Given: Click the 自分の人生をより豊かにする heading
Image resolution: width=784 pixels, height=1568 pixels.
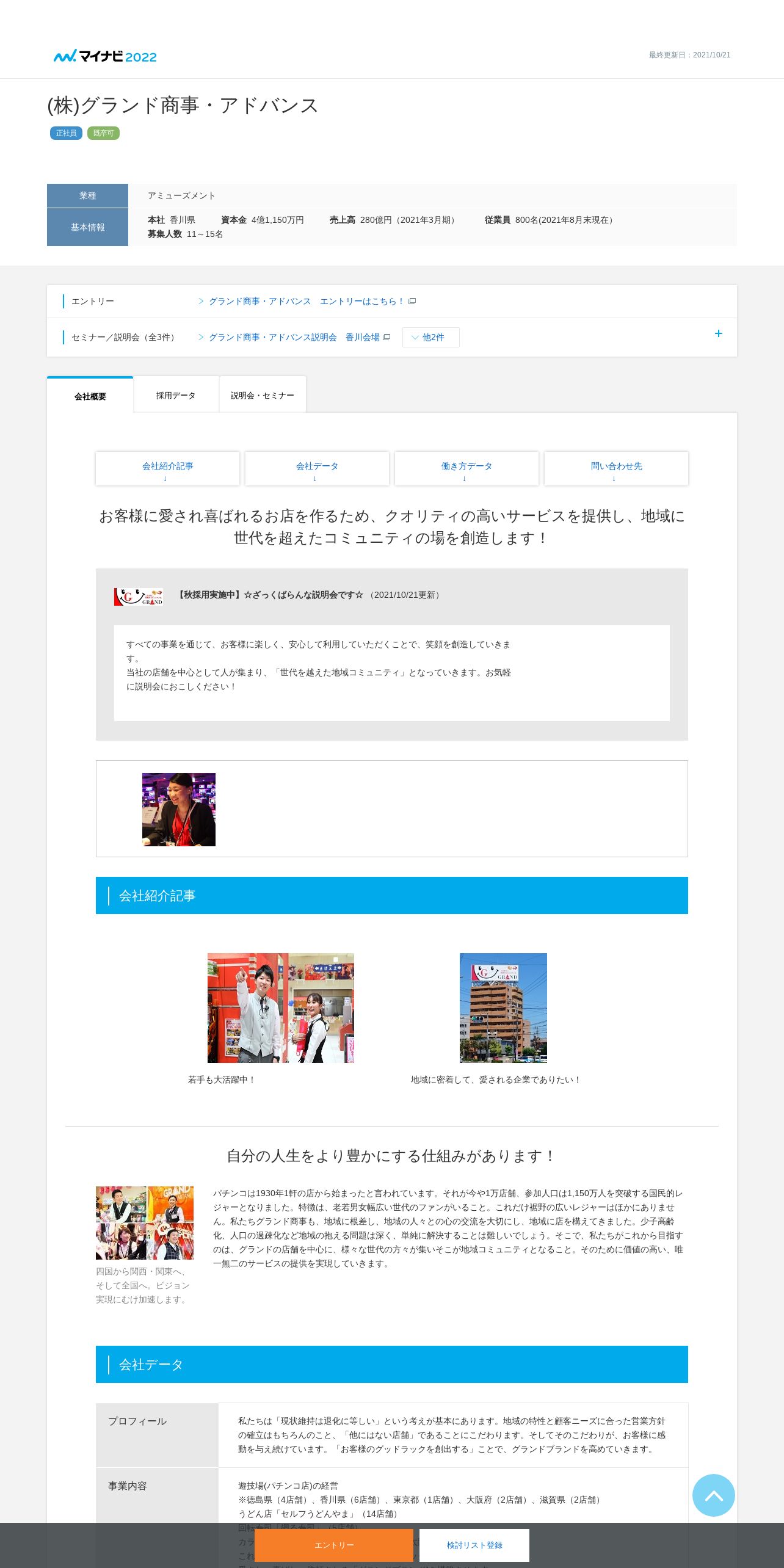Looking at the screenshot, I should [x=391, y=1156].
